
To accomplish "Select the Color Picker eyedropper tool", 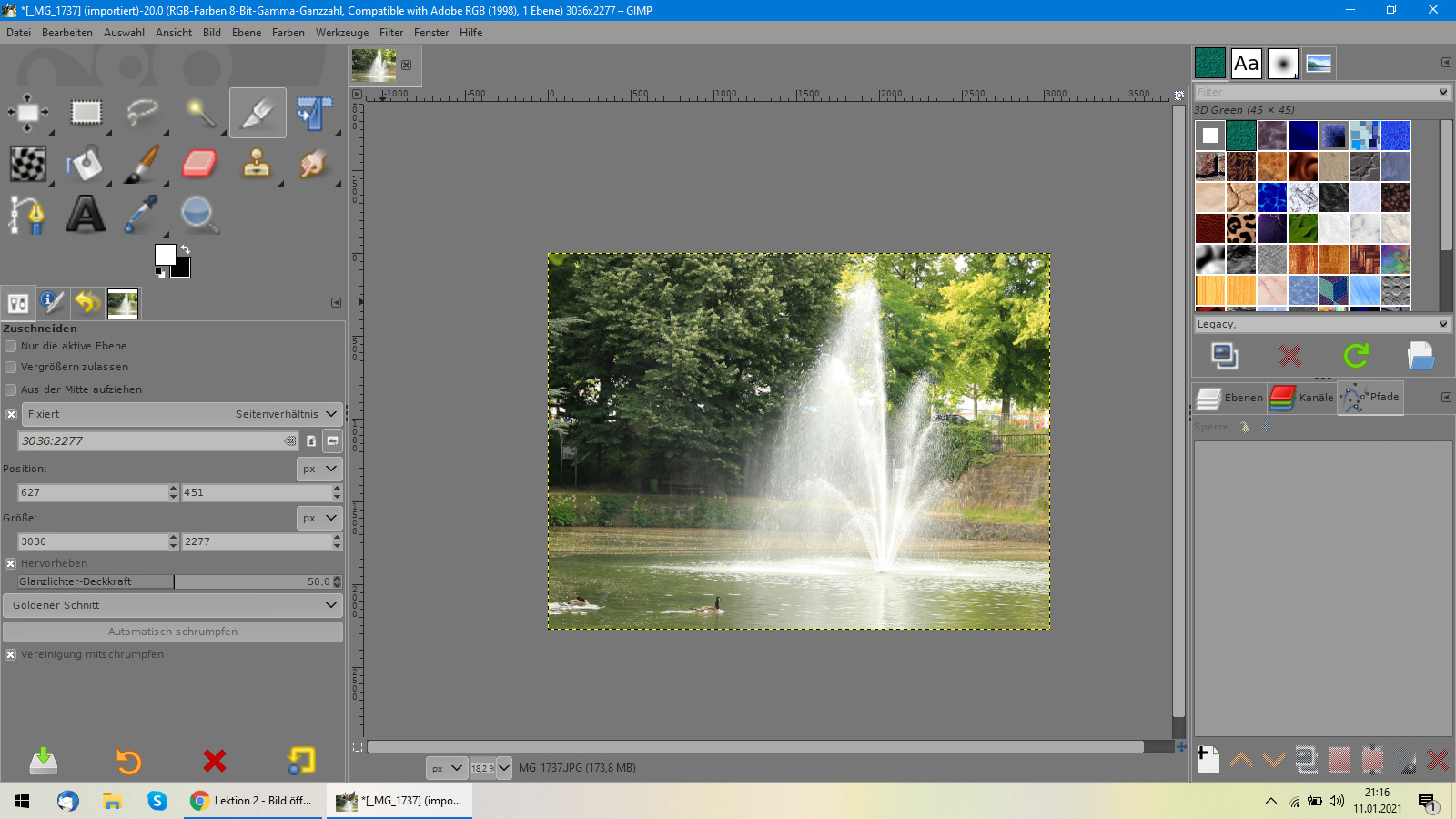I will click(x=142, y=215).
